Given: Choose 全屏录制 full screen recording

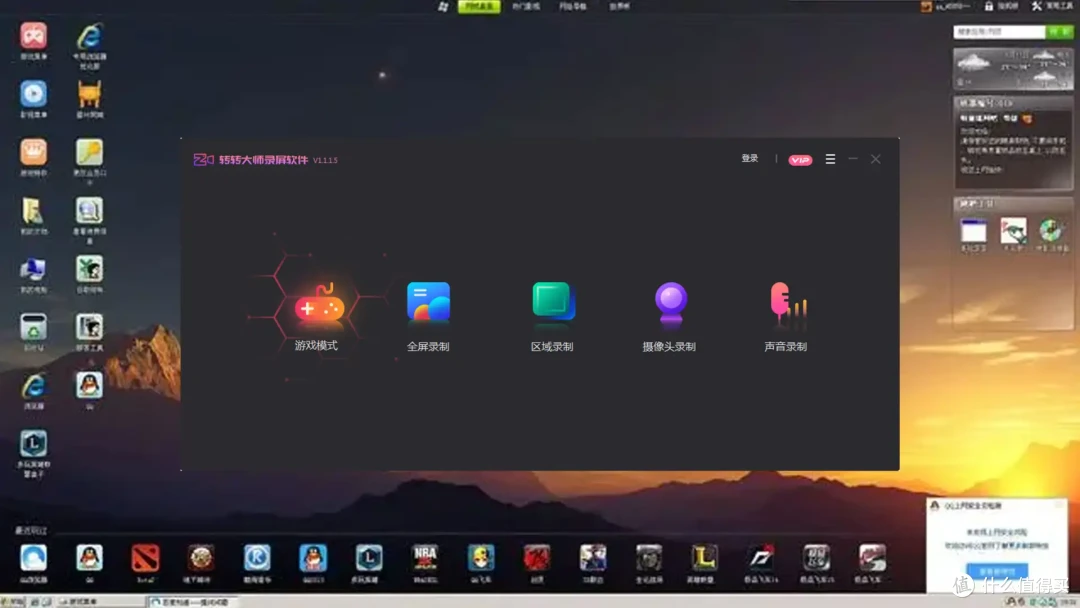Looking at the screenshot, I should pyautogui.click(x=428, y=302).
